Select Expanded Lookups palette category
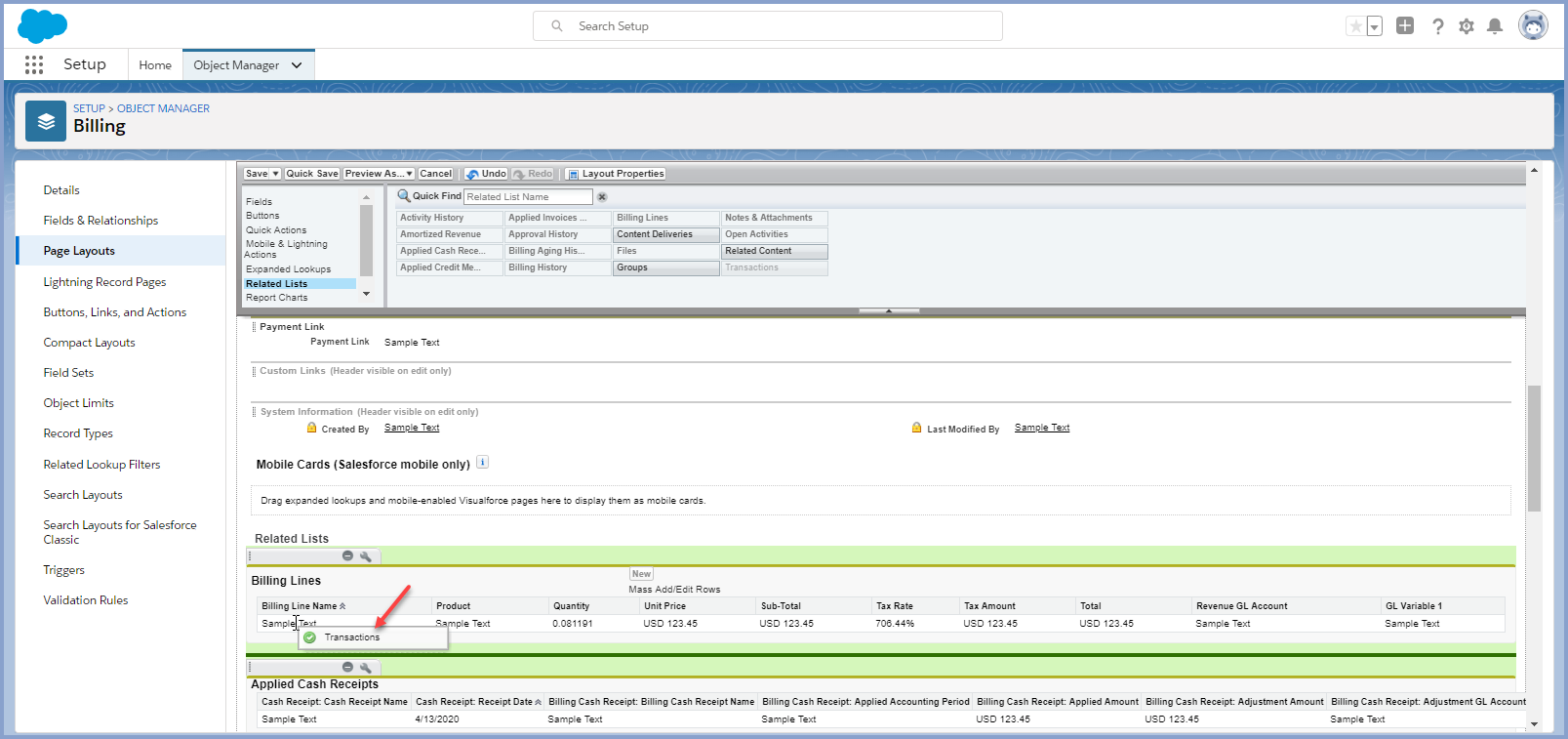Screen dimensions: 1568x739 [289, 269]
